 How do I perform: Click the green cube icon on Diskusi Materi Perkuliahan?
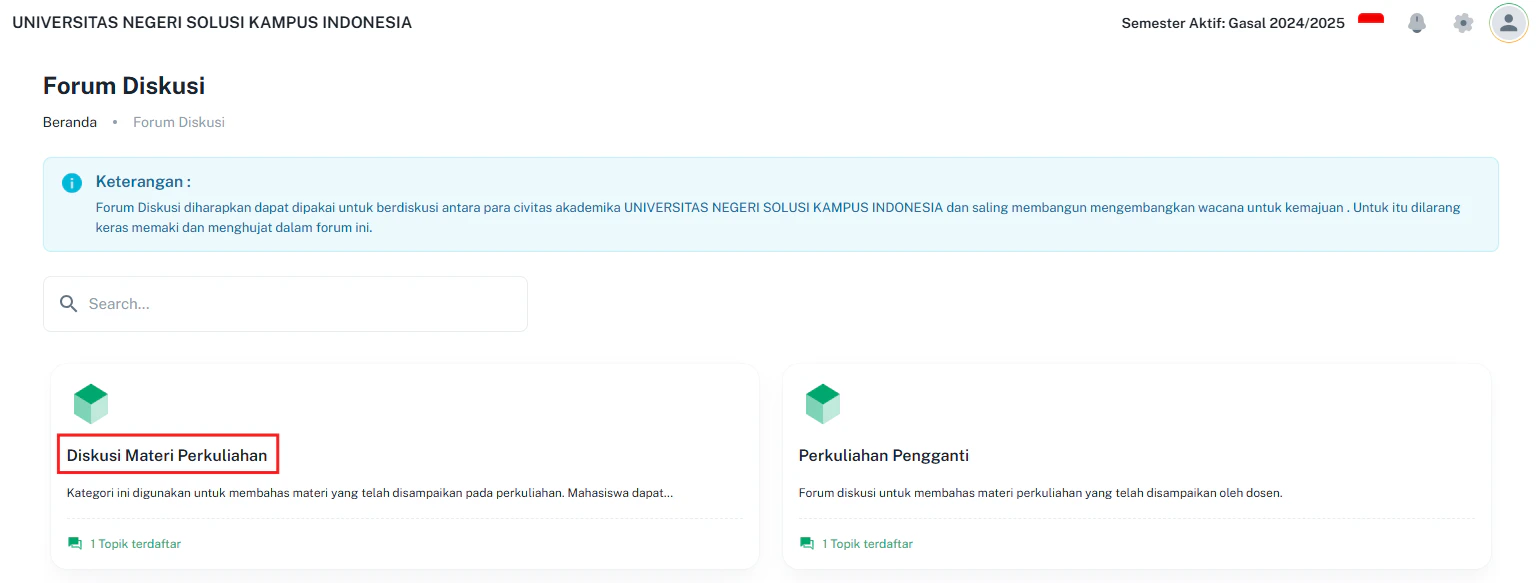tap(91, 403)
